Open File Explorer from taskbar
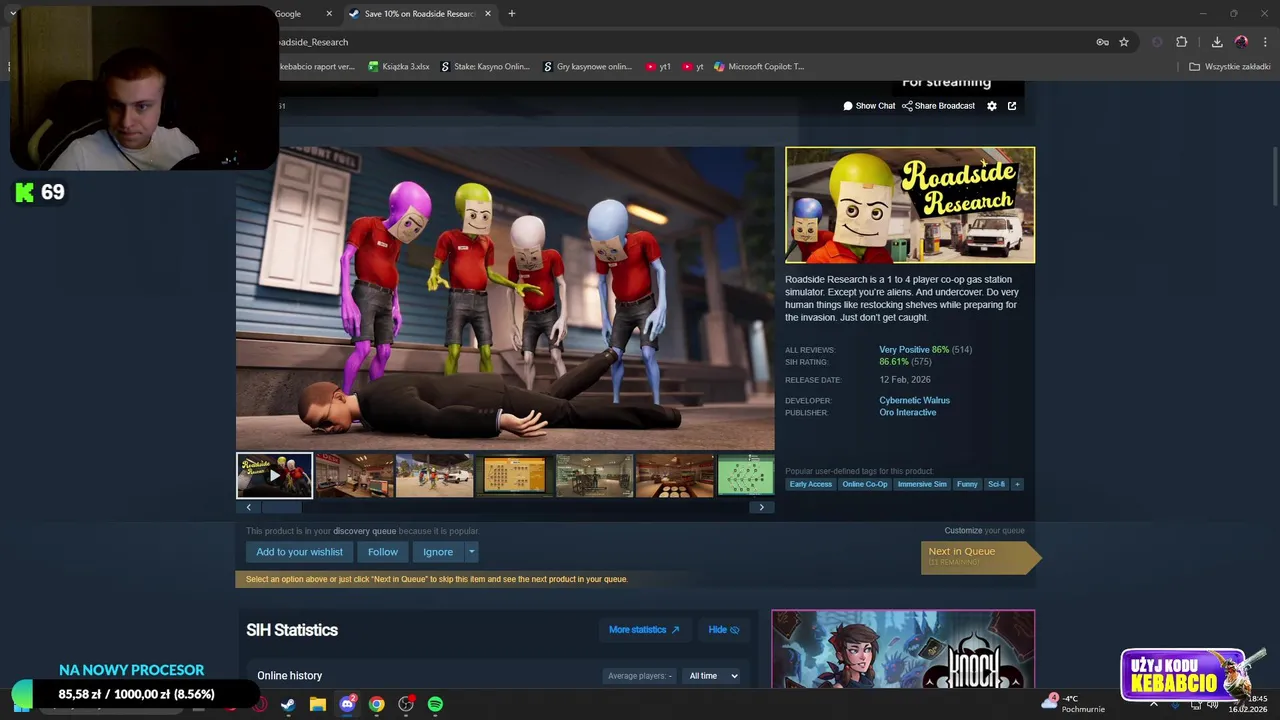 [318, 704]
